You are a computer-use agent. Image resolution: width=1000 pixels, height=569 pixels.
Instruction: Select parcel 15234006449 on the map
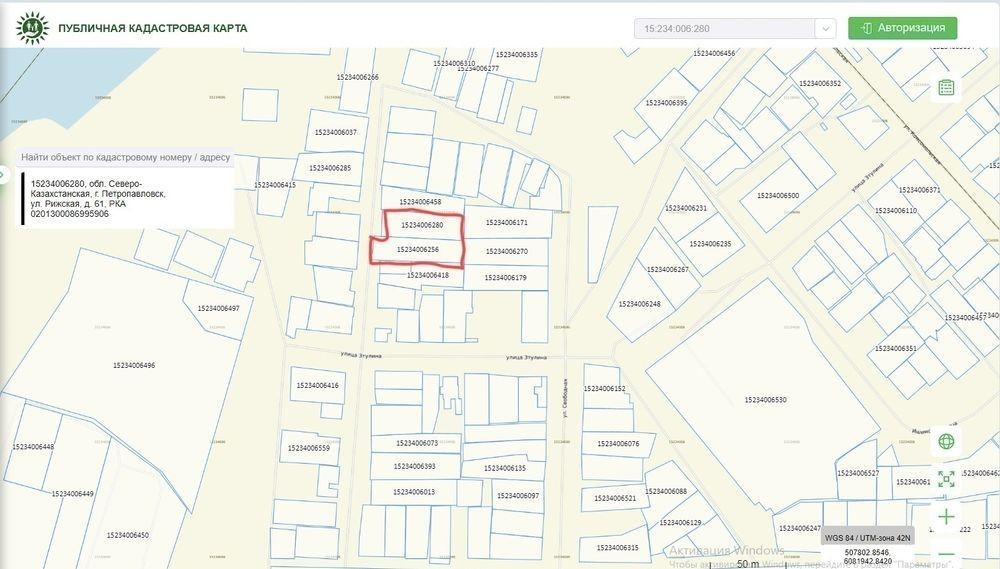[72, 494]
